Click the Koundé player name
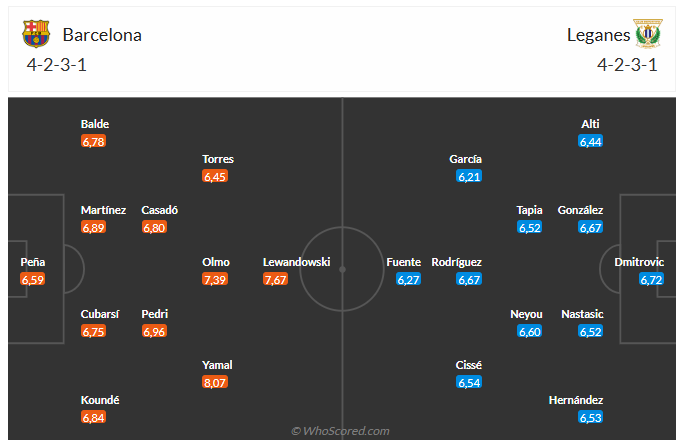The height and width of the screenshot is (440, 688). (100, 400)
